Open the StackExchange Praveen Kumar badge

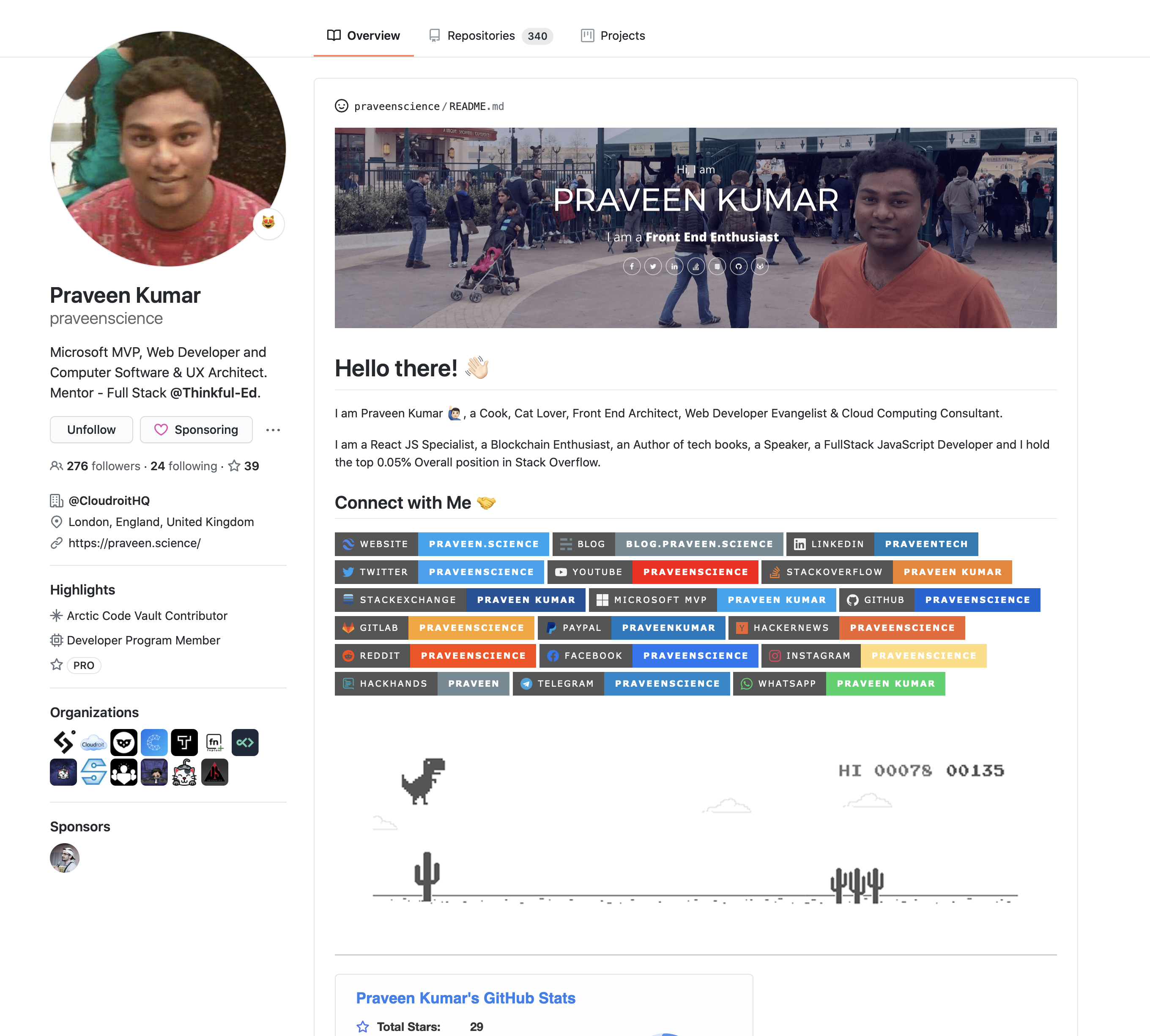pos(460,600)
